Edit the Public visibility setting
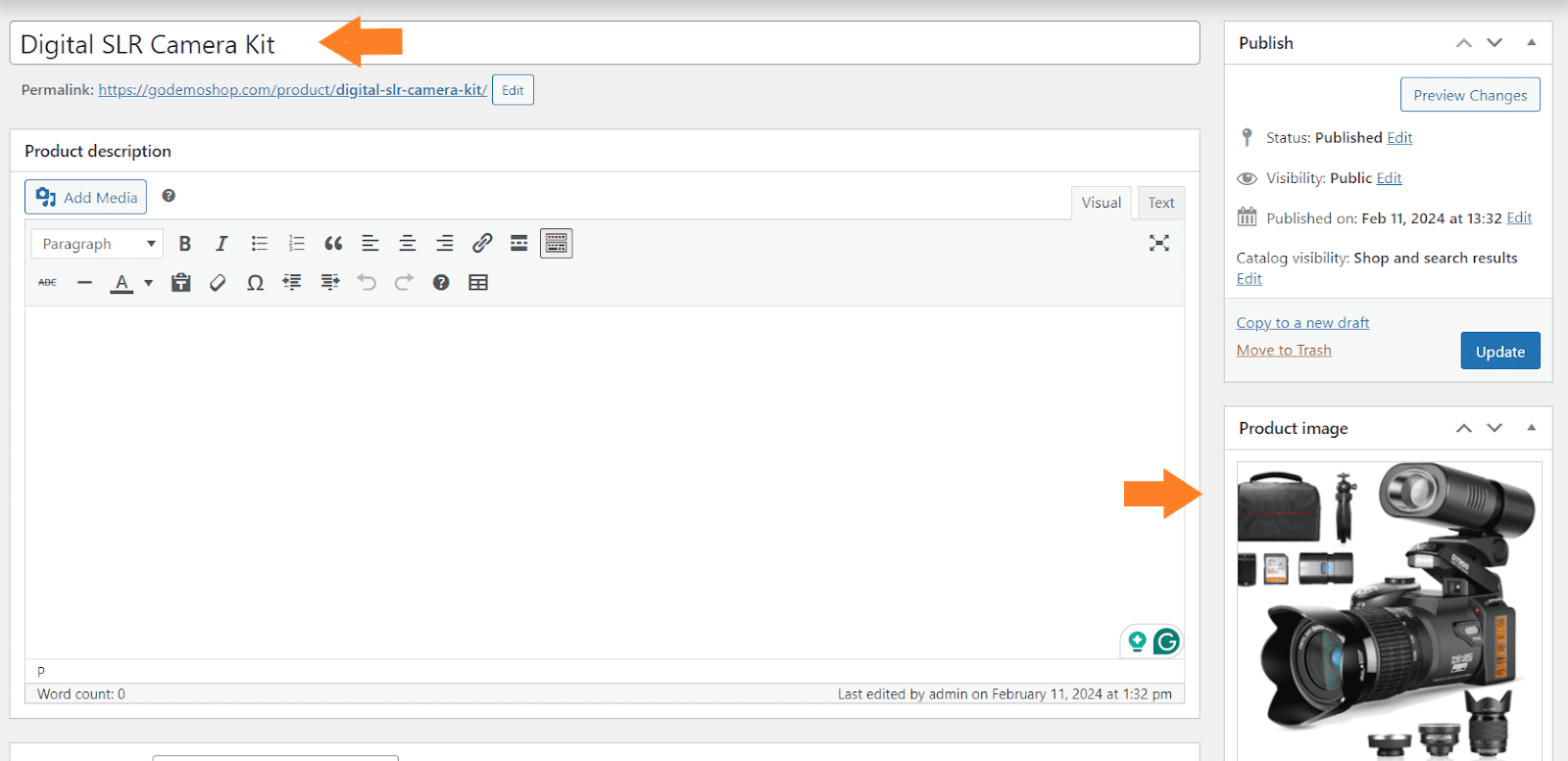Viewport: 1568px width, 761px height. 1389,177
